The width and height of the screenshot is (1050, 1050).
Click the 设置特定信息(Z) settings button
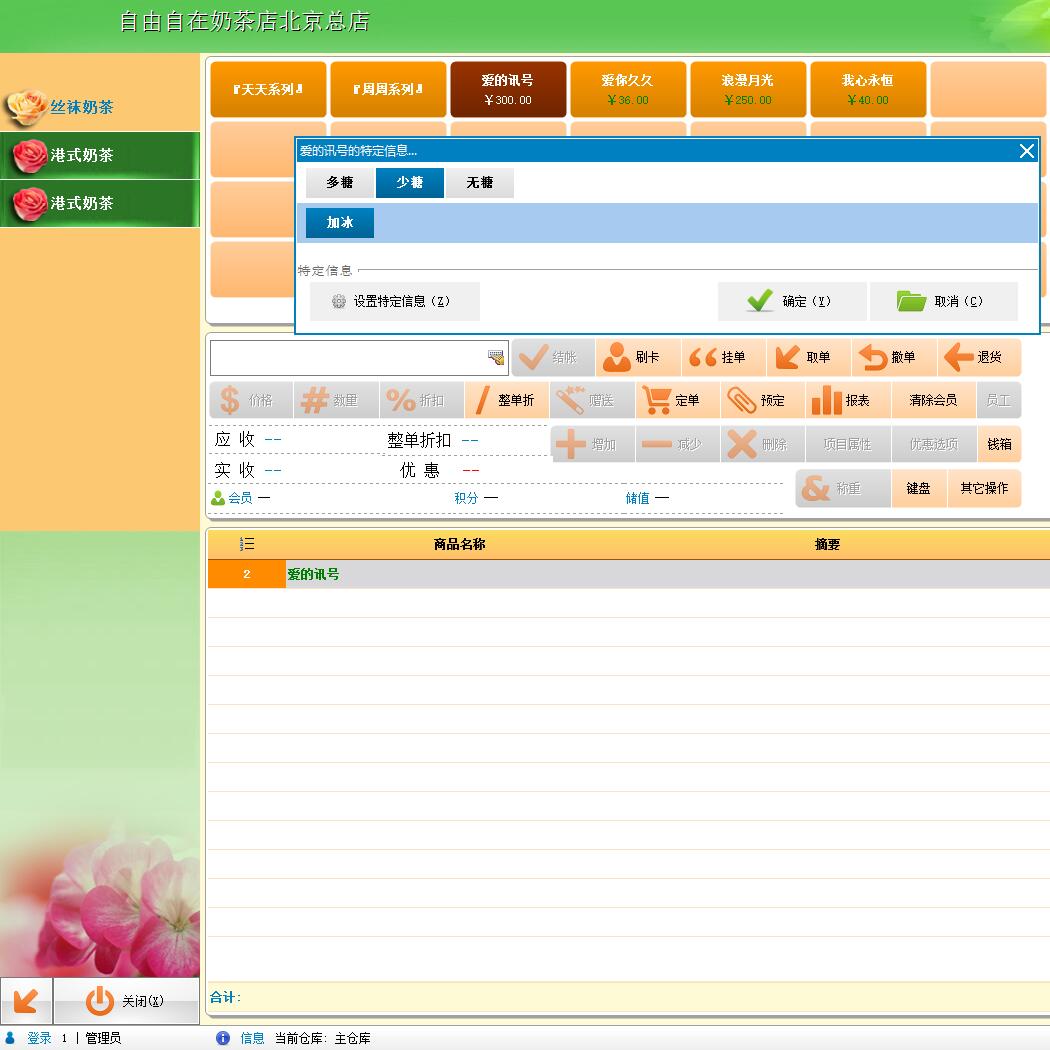coord(394,301)
